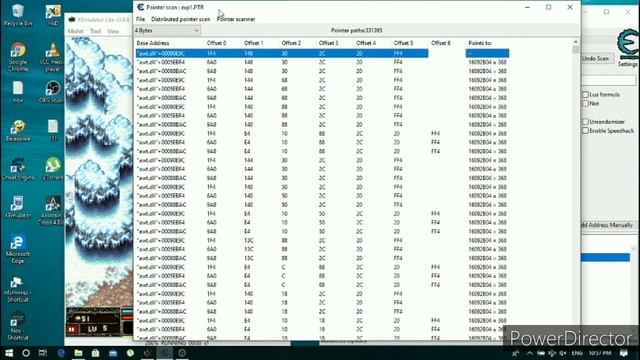Click the Undo Scan button

(596, 59)
